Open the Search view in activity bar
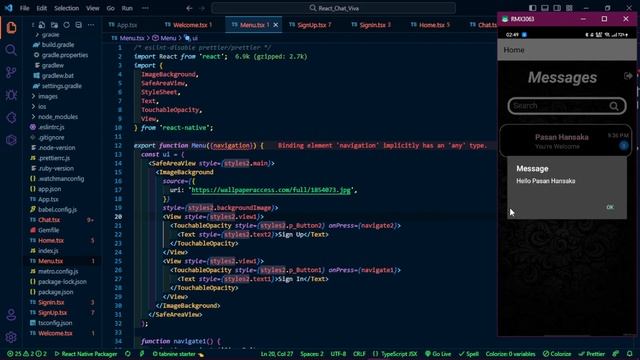This screenshot has width=640, height=360. [11, 50]
